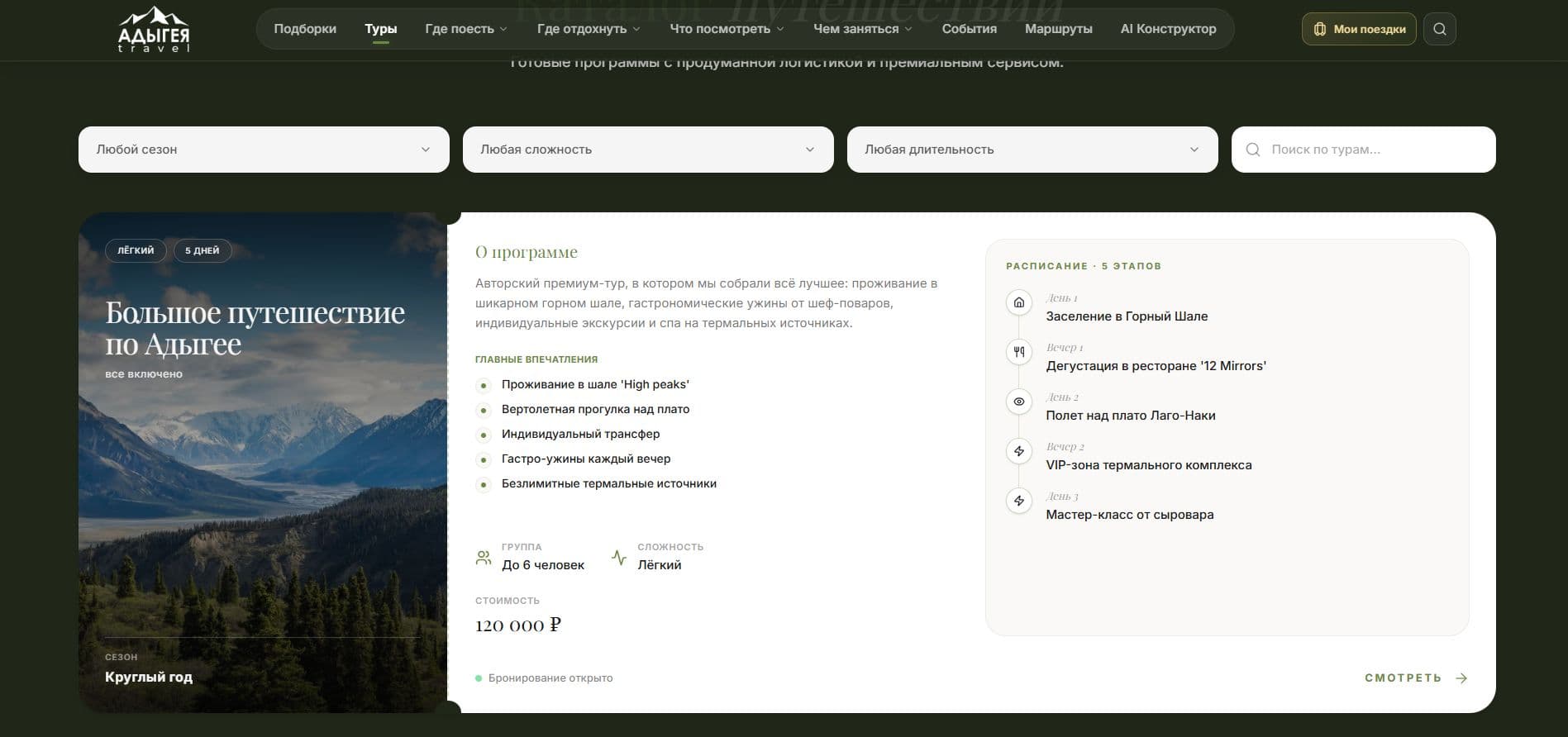Image resolution: width=1568 pixels, height=737 pixels.
Task: Click the home icon for Заселение в Горный Шале
Action: 1019,302
